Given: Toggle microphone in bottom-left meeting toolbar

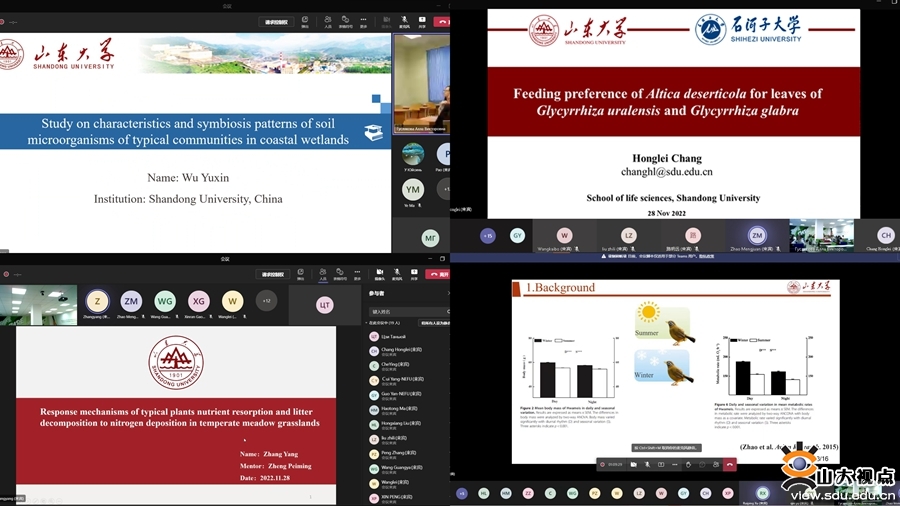Looking at the screenshot, I should [397, 274].
